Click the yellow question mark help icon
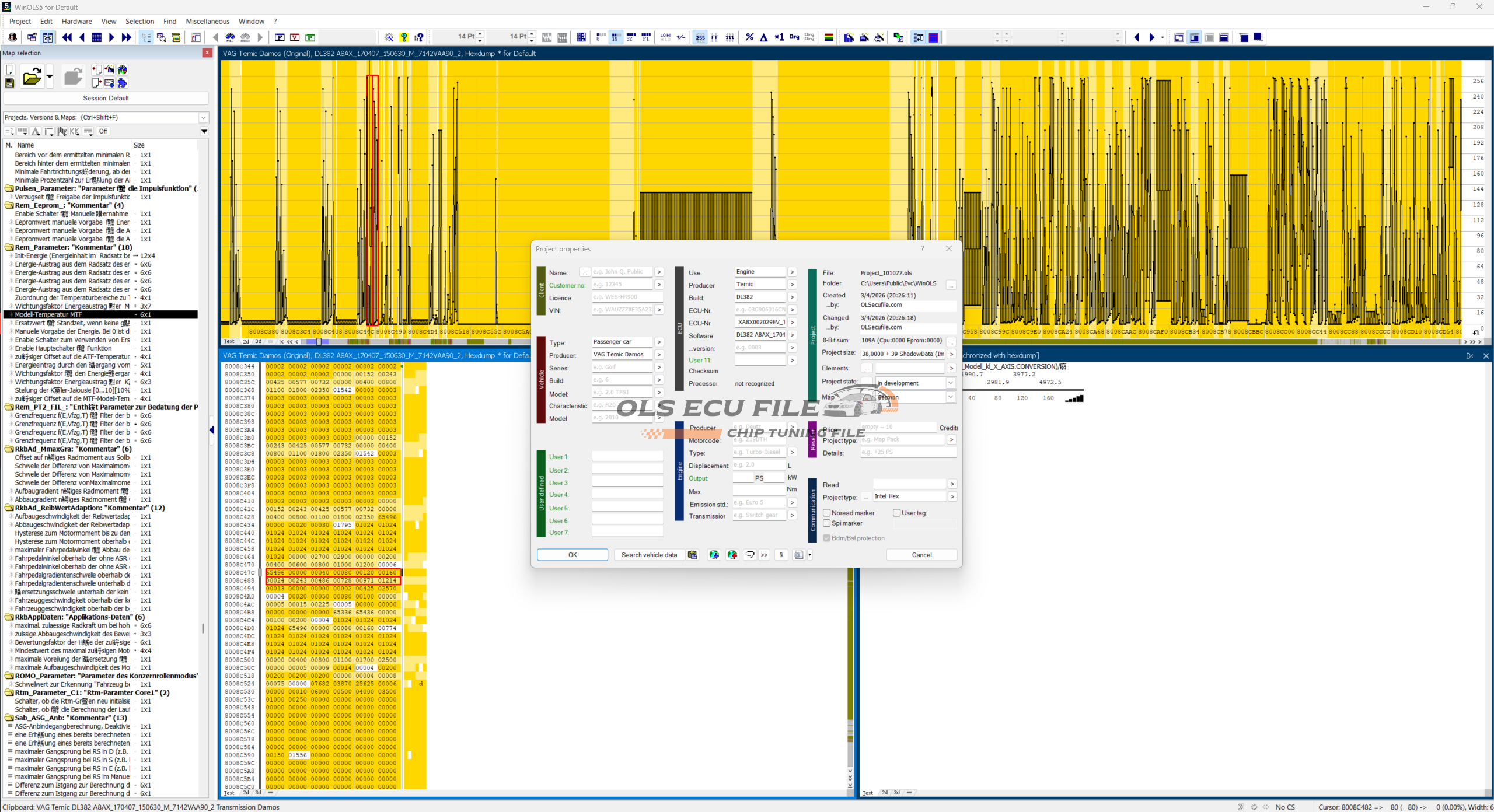This screenshot has width=1494, height=812. pyautogui.click(x=404, y=37)
